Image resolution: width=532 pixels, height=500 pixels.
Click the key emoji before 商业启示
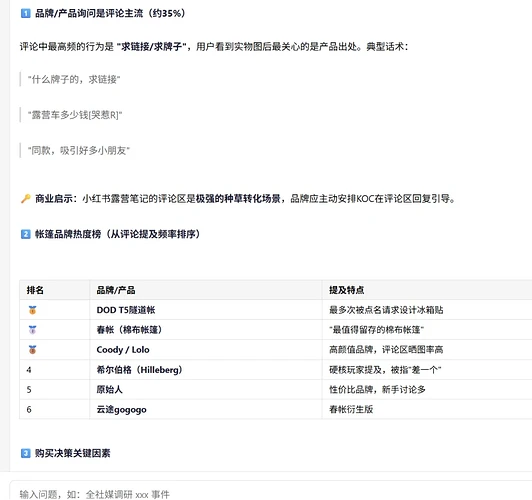point(26,198)
